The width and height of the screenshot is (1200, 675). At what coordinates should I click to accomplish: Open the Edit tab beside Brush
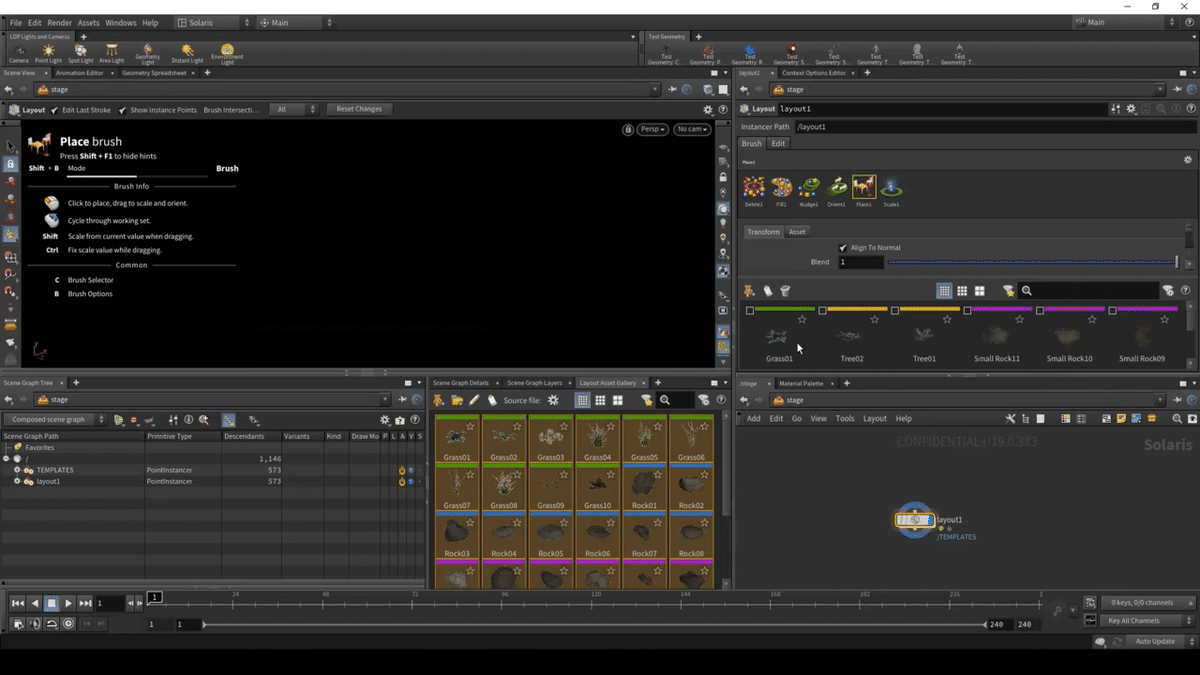point(778,144)
